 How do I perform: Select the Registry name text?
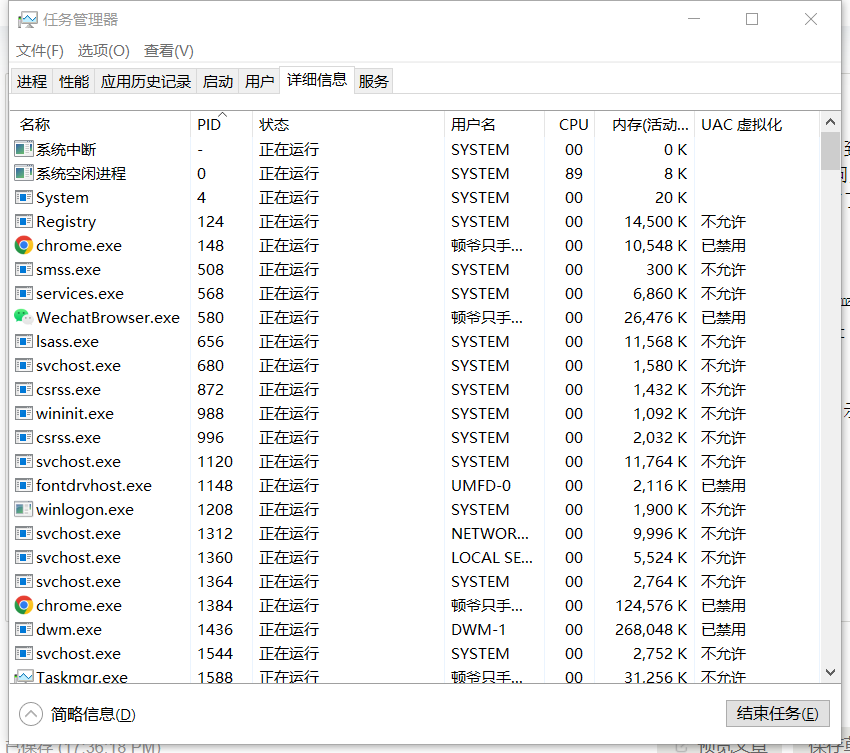(x=66, y=222)
